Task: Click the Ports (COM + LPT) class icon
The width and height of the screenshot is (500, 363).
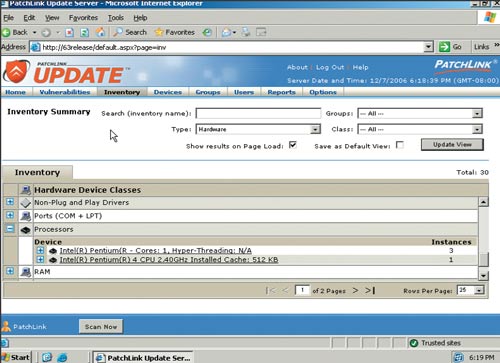Action: [25, 216]
